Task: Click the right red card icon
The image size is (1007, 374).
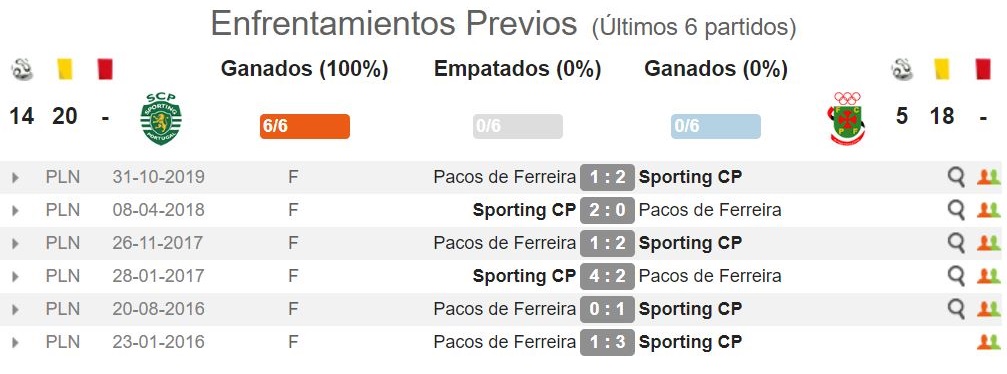Action: point(983,69)
